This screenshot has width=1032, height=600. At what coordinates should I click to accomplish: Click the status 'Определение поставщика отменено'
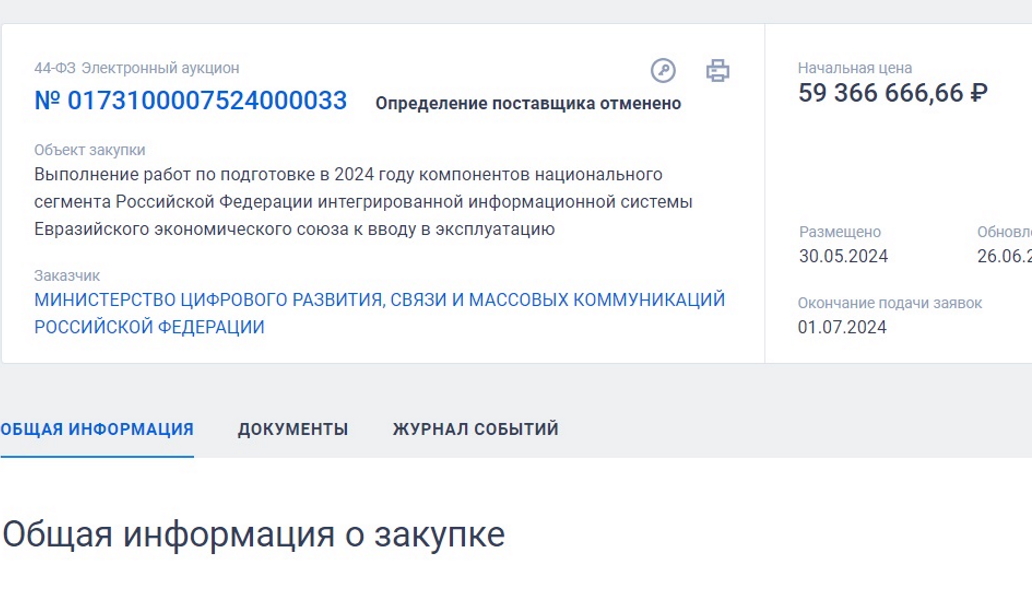point(528,103)
